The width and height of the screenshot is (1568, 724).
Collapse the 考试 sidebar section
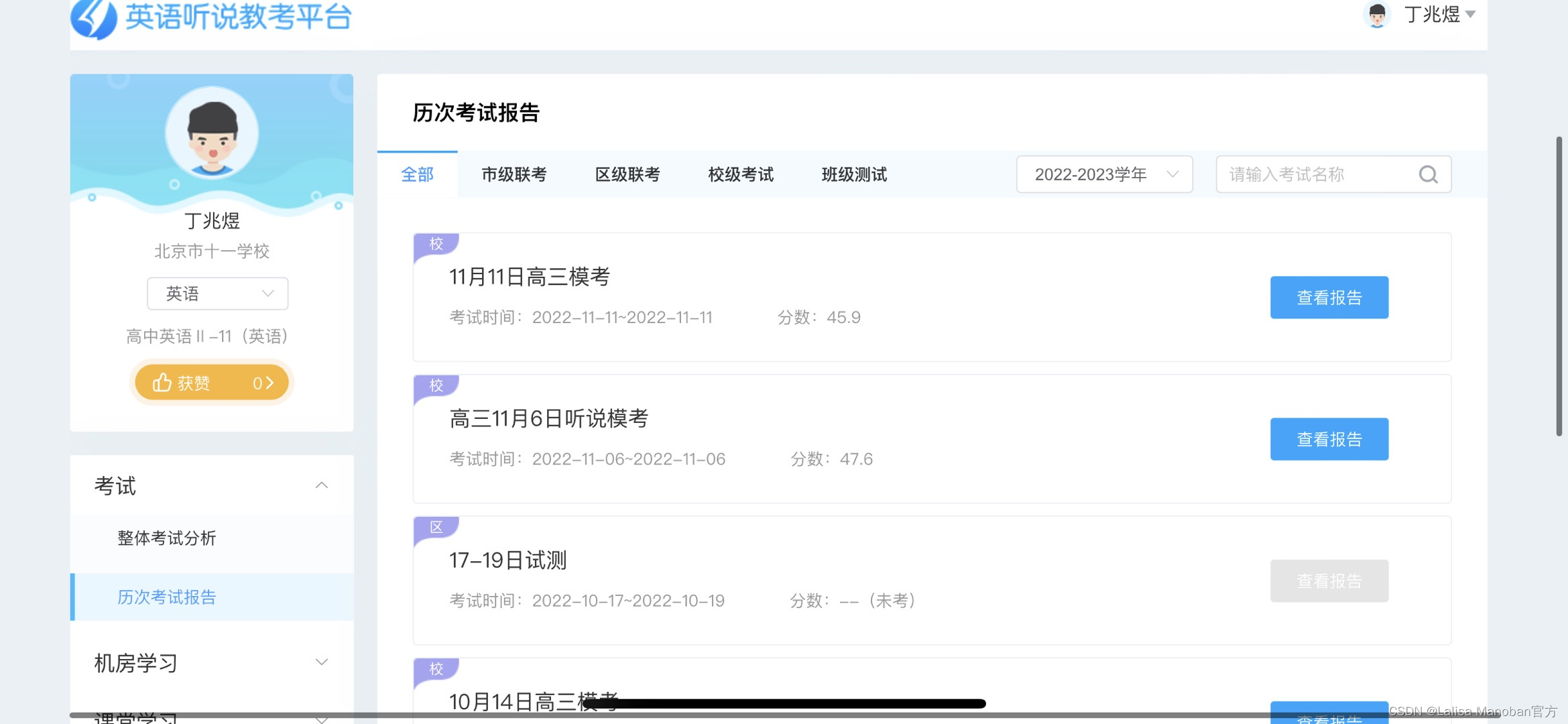321,485
